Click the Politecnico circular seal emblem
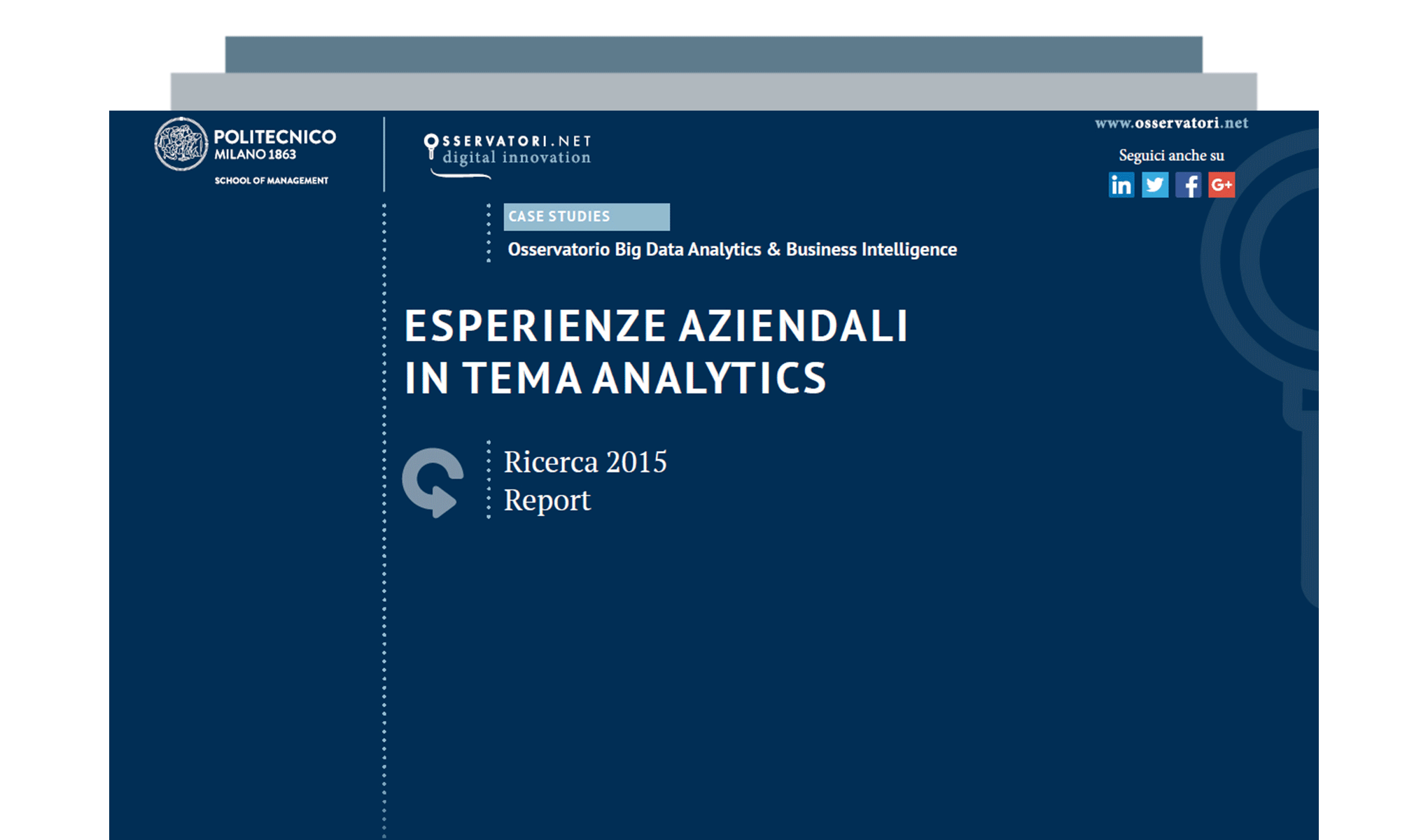1428x840 pixels. 183,145
